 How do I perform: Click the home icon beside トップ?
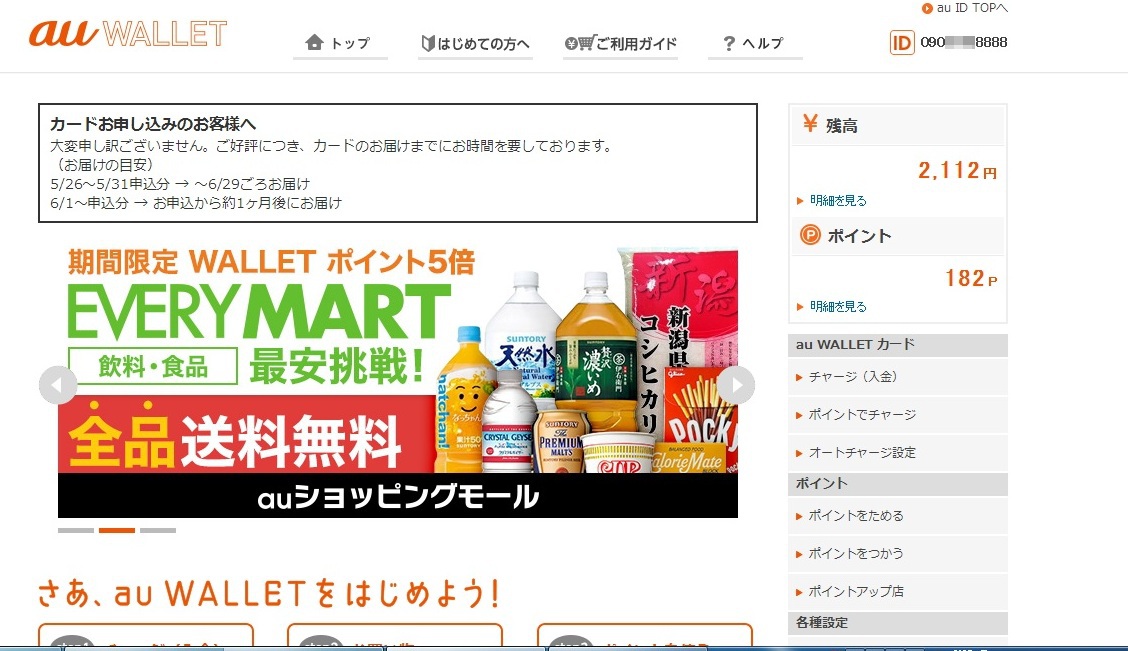point(314,42)
